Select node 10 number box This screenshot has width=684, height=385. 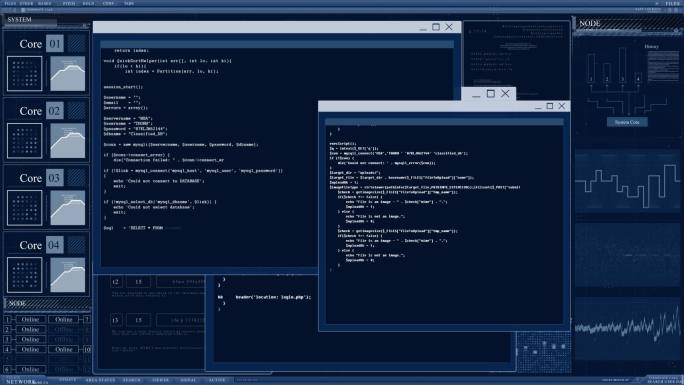point(87,349)
